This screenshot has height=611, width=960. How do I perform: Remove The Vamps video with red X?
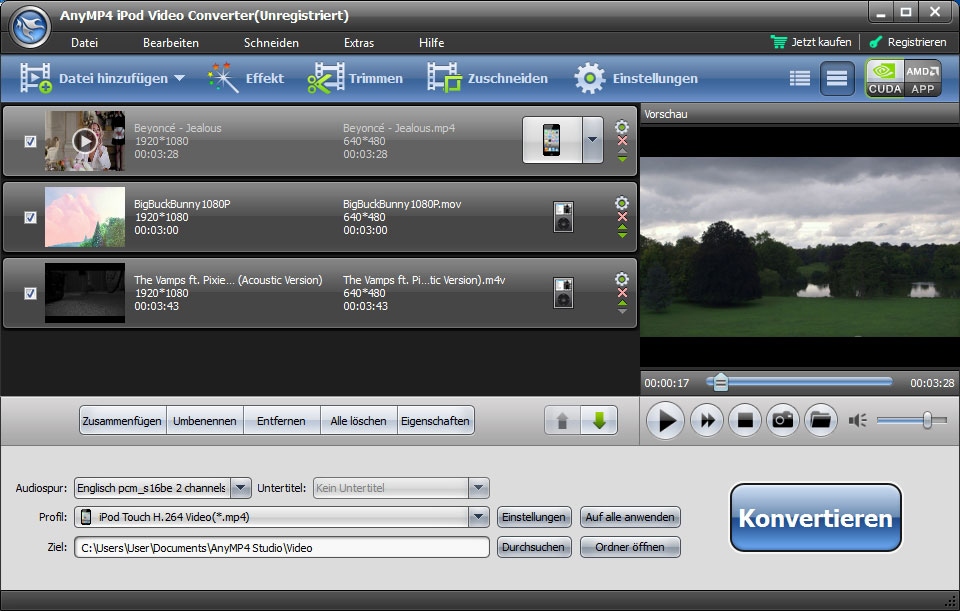622,293
